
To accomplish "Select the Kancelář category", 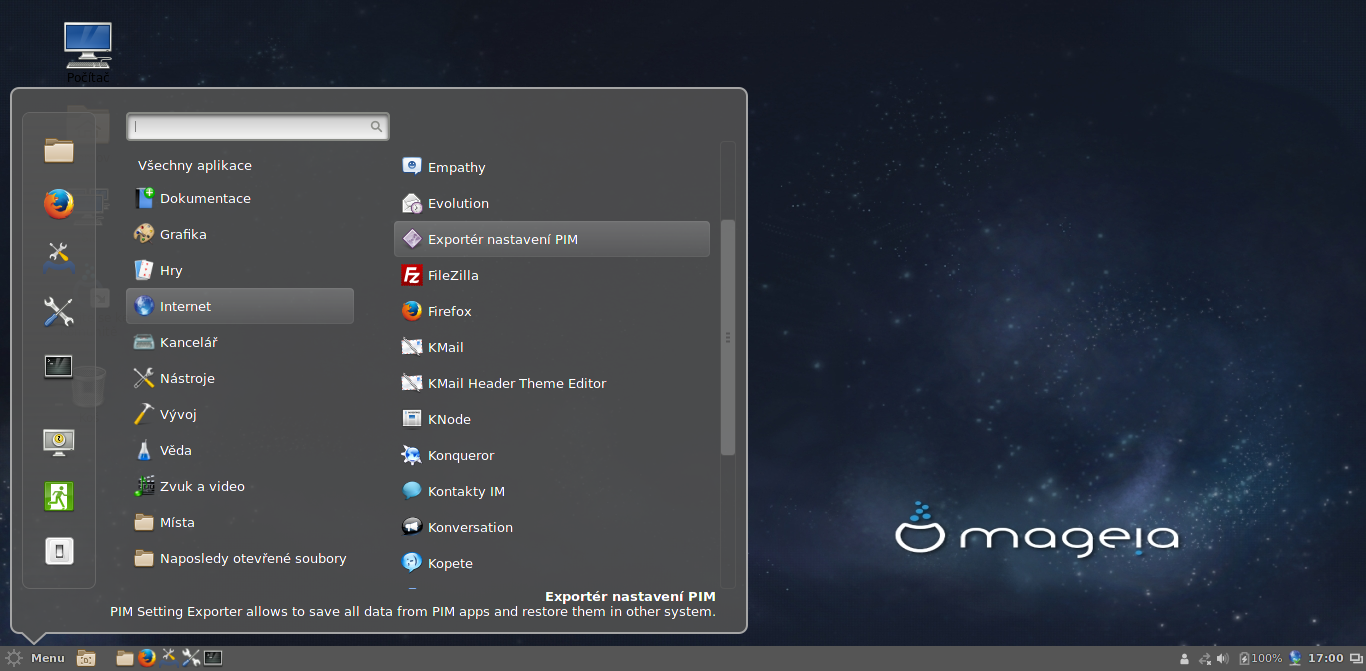I will (240, 342).
